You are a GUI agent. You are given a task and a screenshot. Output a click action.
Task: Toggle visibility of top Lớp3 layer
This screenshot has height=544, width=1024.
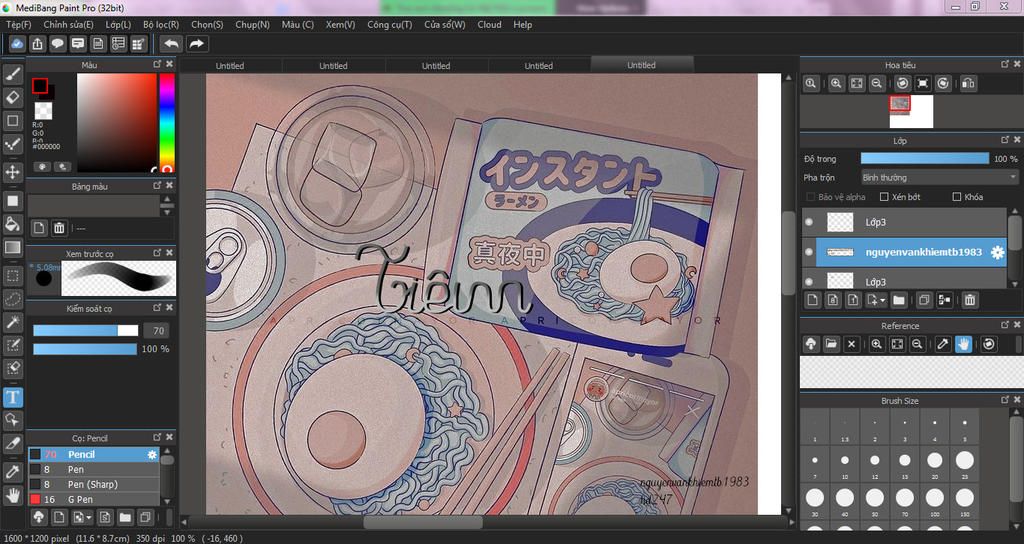809,222
